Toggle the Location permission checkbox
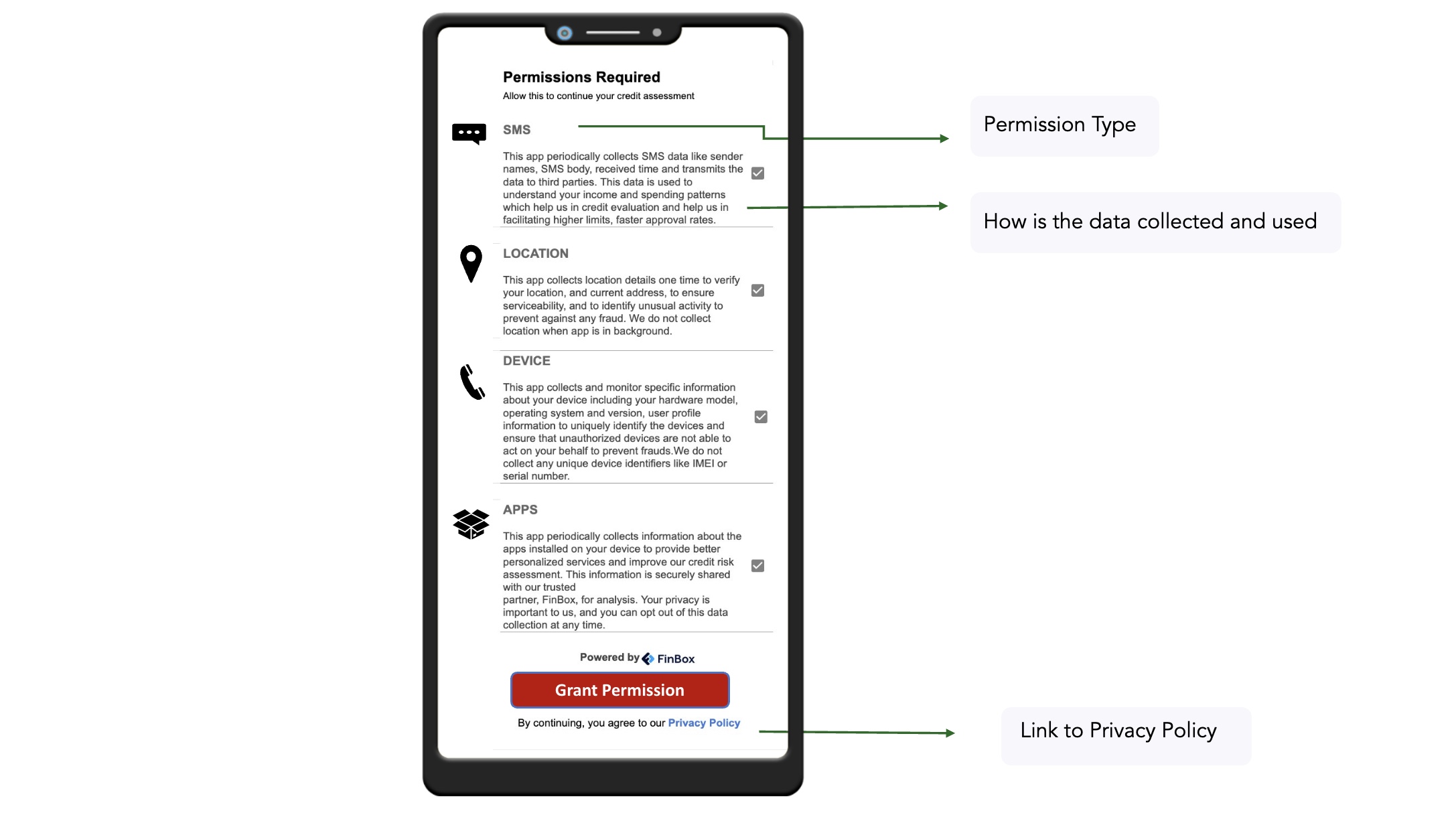This screenshot has width=1456, height=817. click(757, 290)
